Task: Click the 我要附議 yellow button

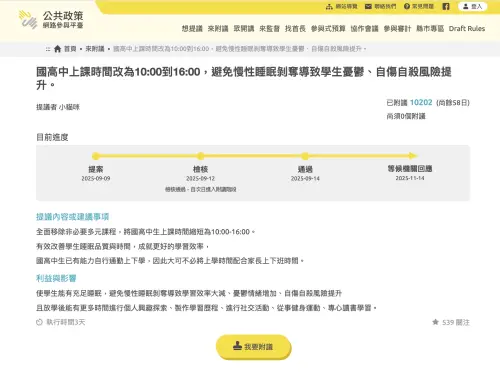Action: pos(254,347)
